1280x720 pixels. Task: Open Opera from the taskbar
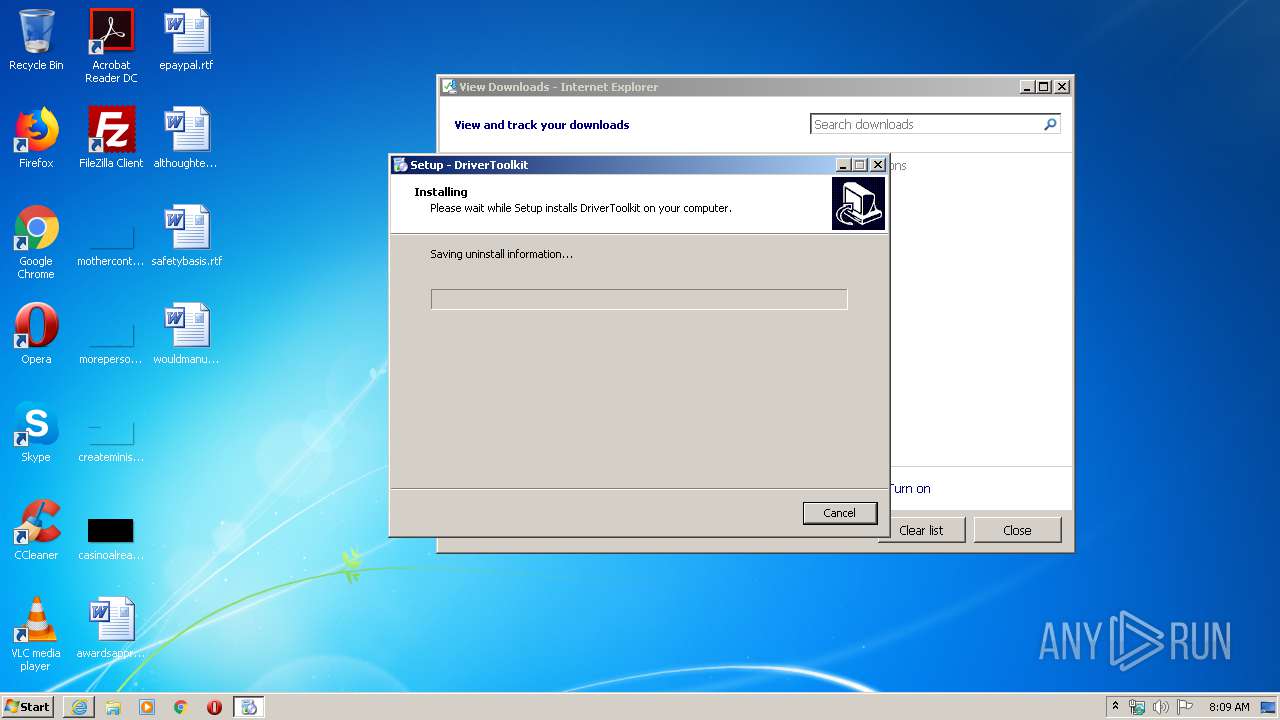coord(214,707)
